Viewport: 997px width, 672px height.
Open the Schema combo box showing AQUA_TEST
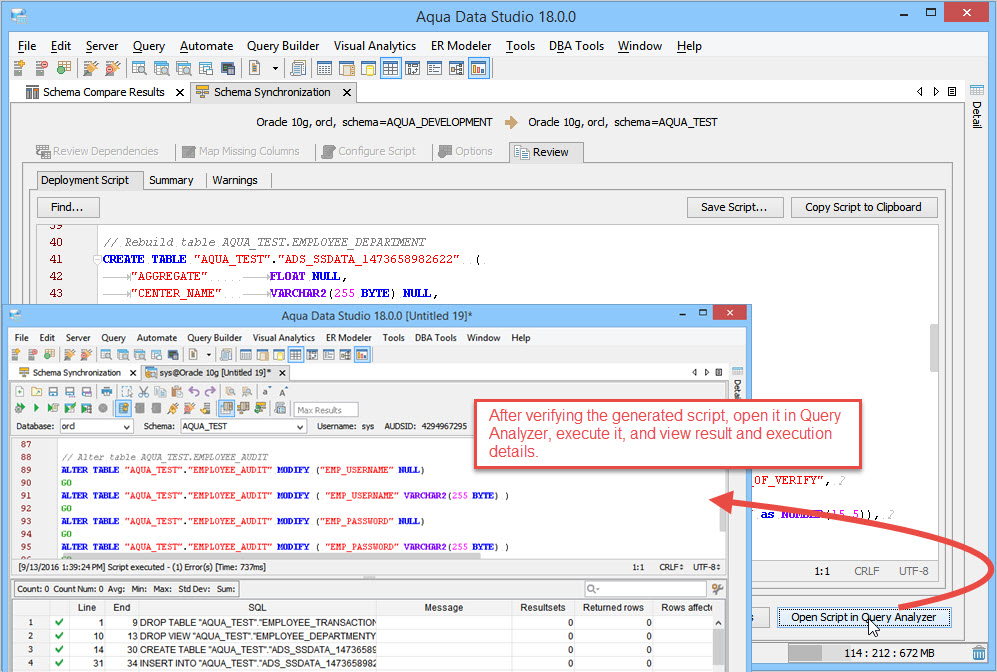click(x=243, y=426)
